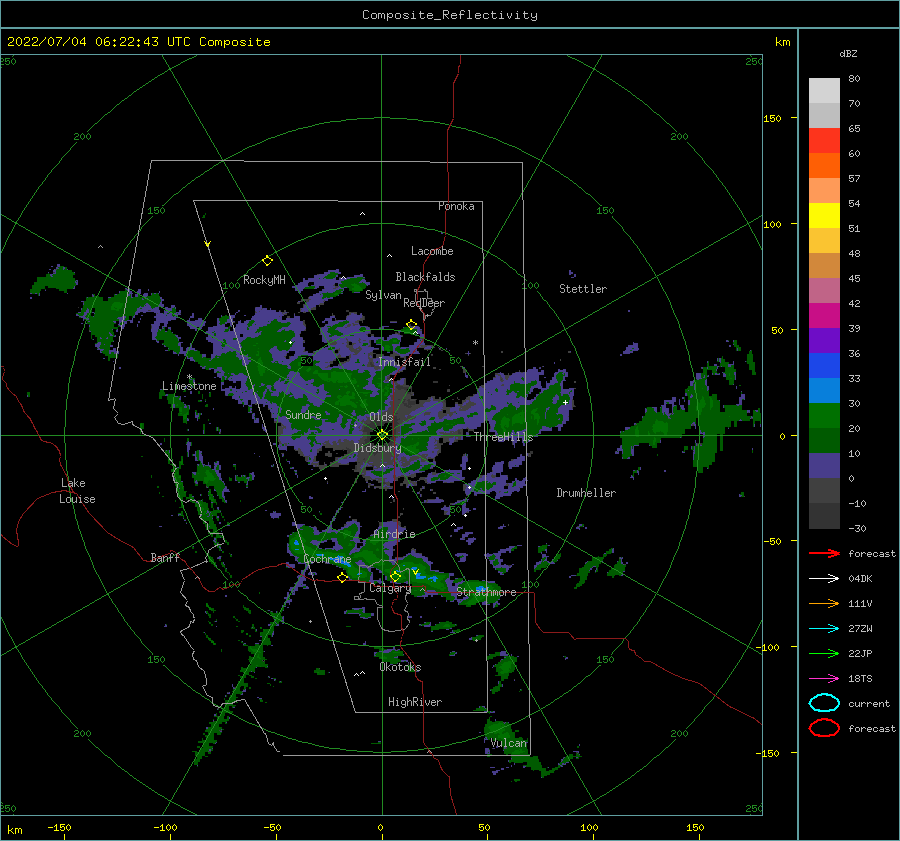Screen dimensions: 900x841
Task: Click the Sundre city label
Action: click(x=303, y=414)
